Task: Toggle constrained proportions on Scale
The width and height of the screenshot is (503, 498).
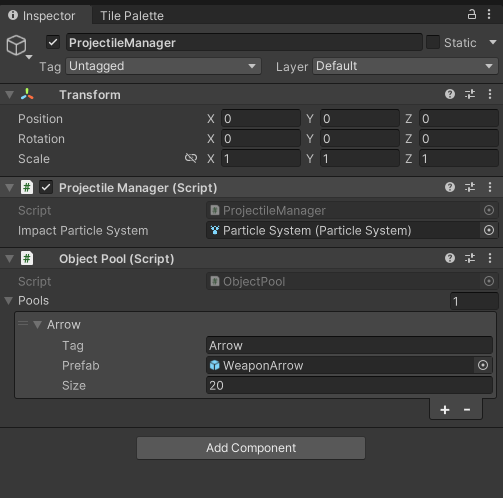Action: pos(191,158)
